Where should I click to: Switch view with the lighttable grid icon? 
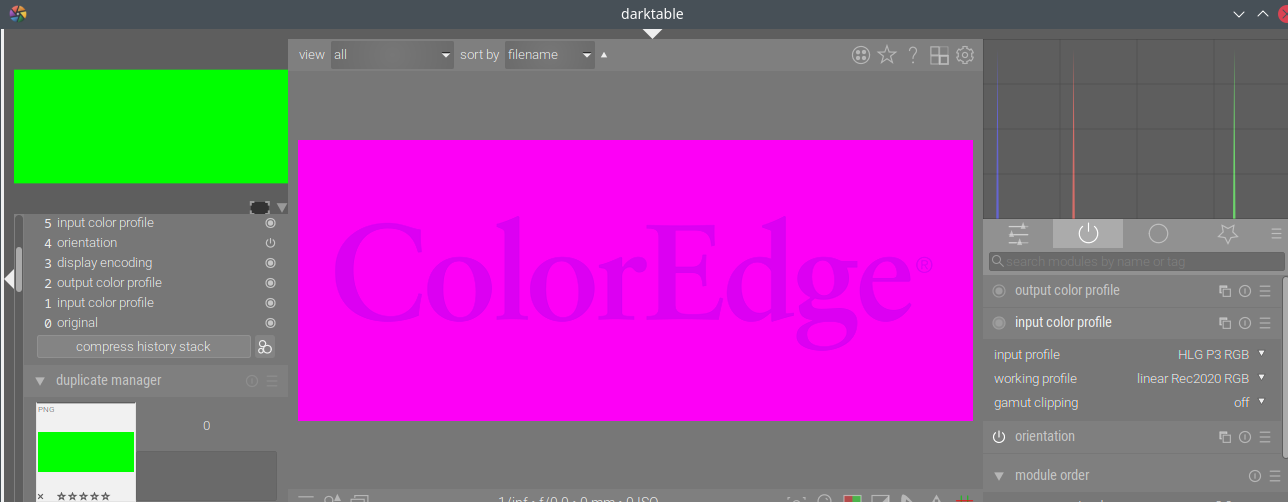pos(939,55)
